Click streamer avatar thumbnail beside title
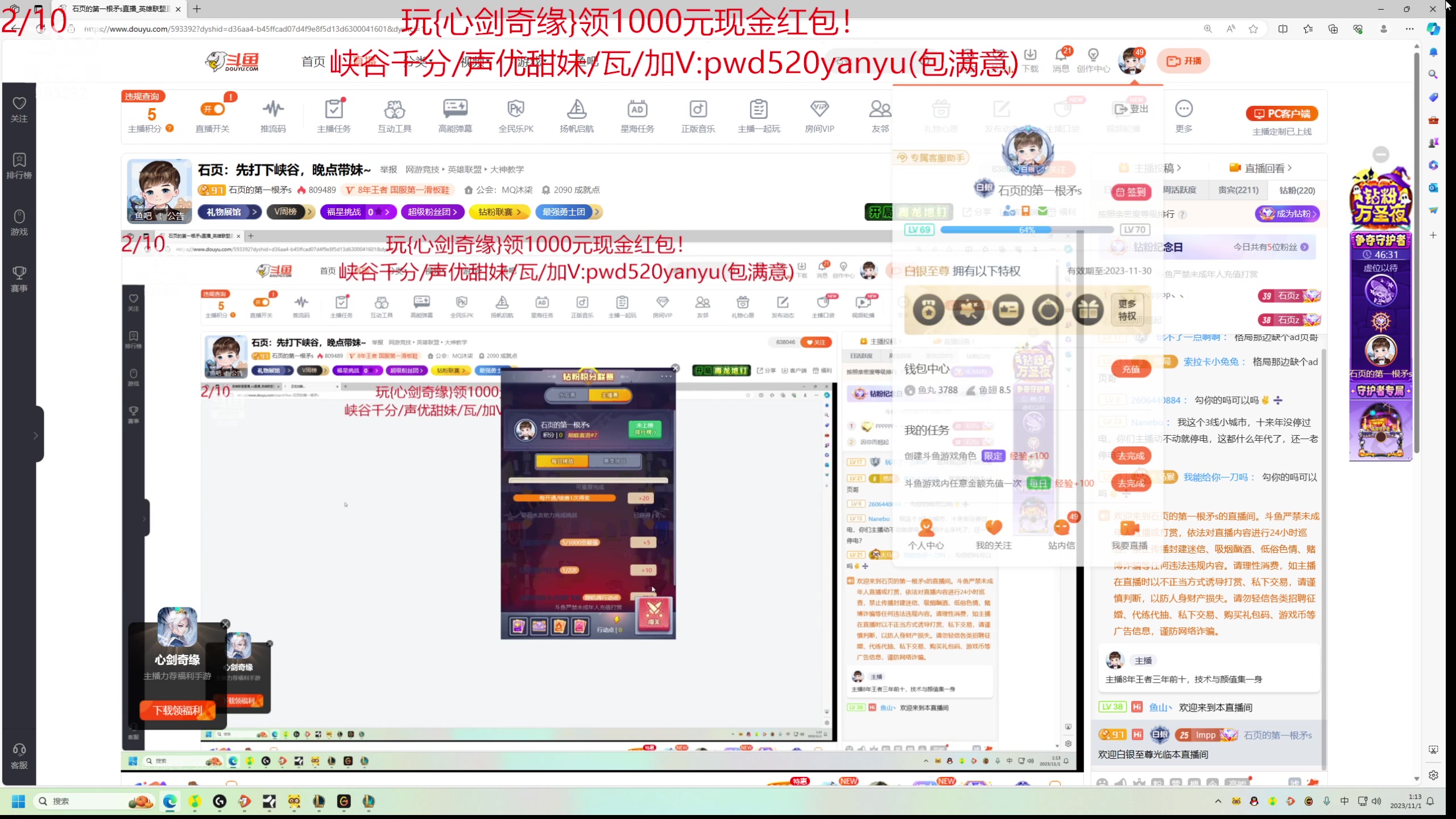This screenshot has width=1456, height=819. [x=160, y=191]
